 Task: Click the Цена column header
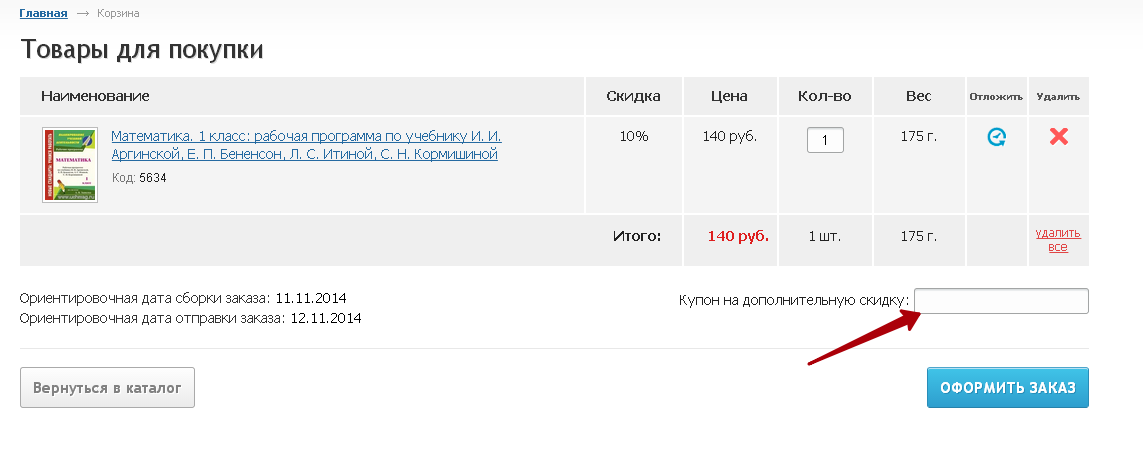click(x=730, y=96)
